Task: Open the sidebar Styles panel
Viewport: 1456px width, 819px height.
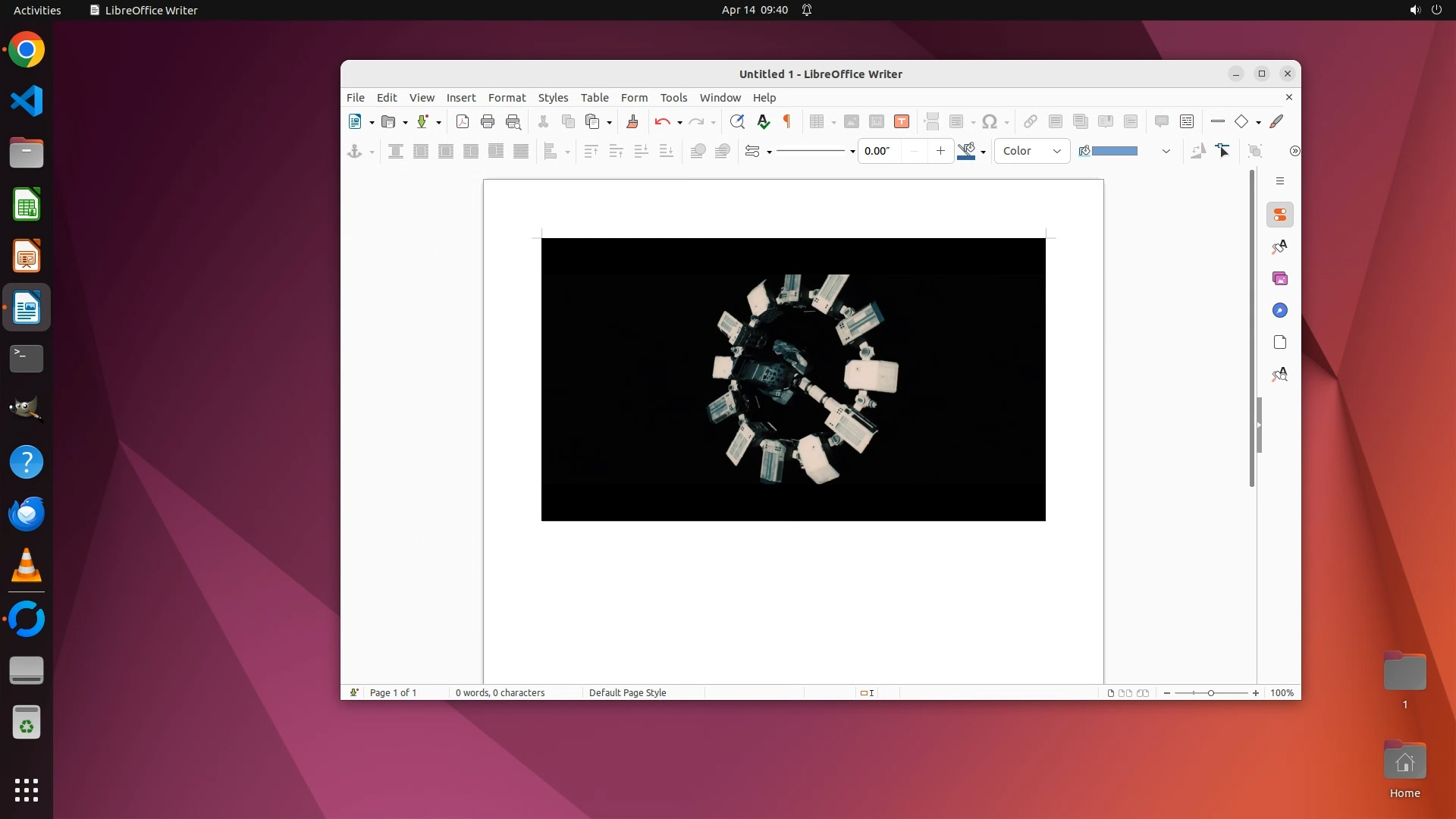Action: point(1280,247)
